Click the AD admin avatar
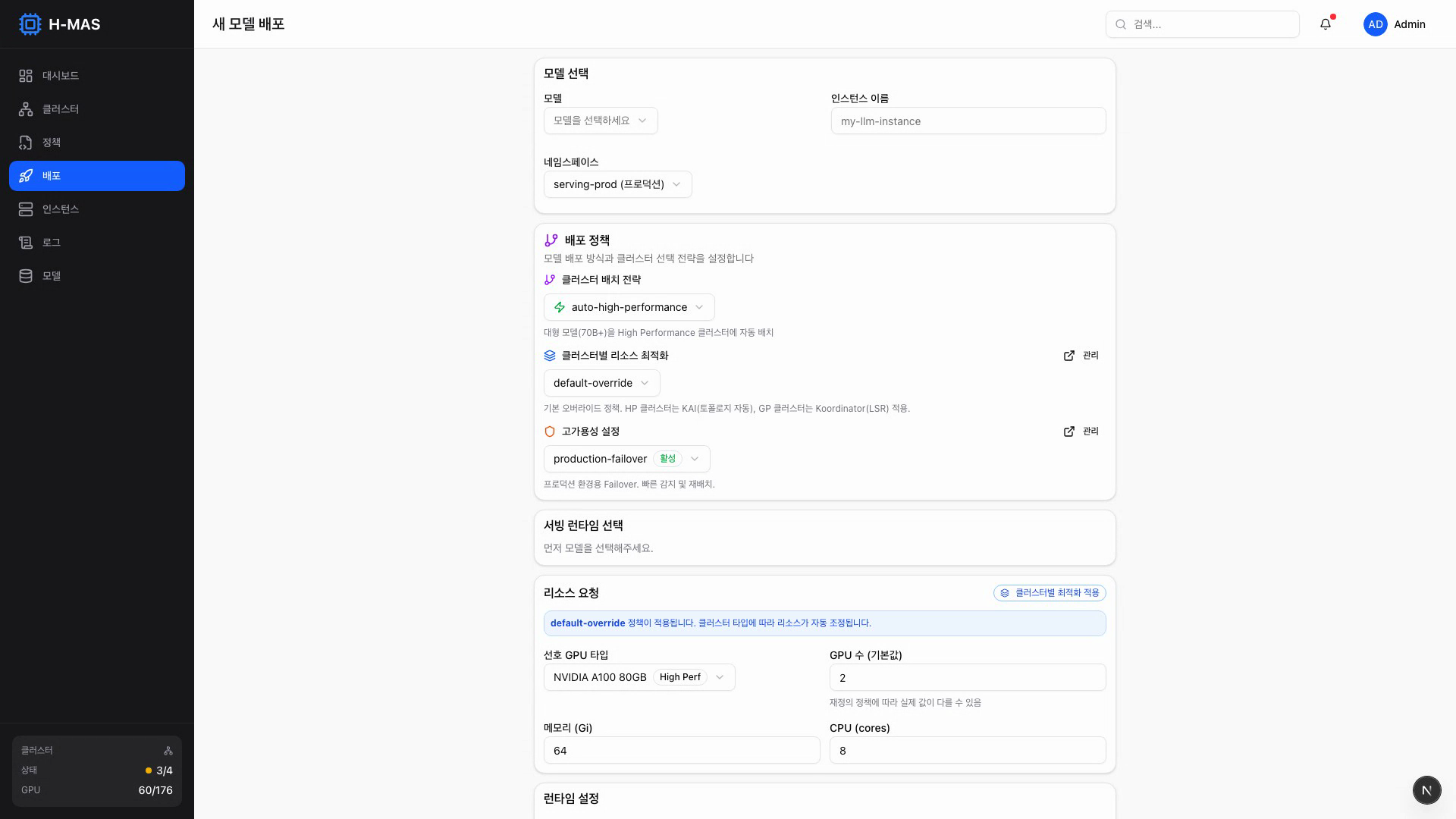 tap(1376, 24)
